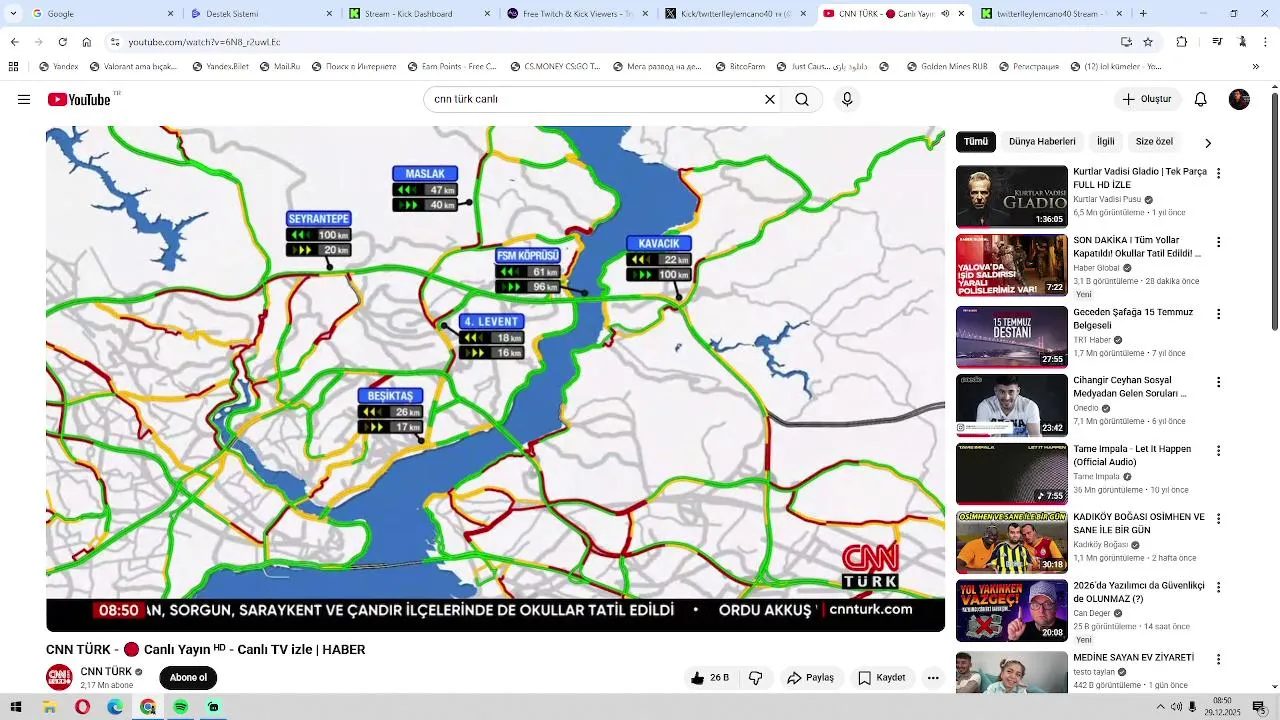Click the CNN TÜRK channel avatar
Viewport: 1280px width, 720px height.
(x=59, y=677)
